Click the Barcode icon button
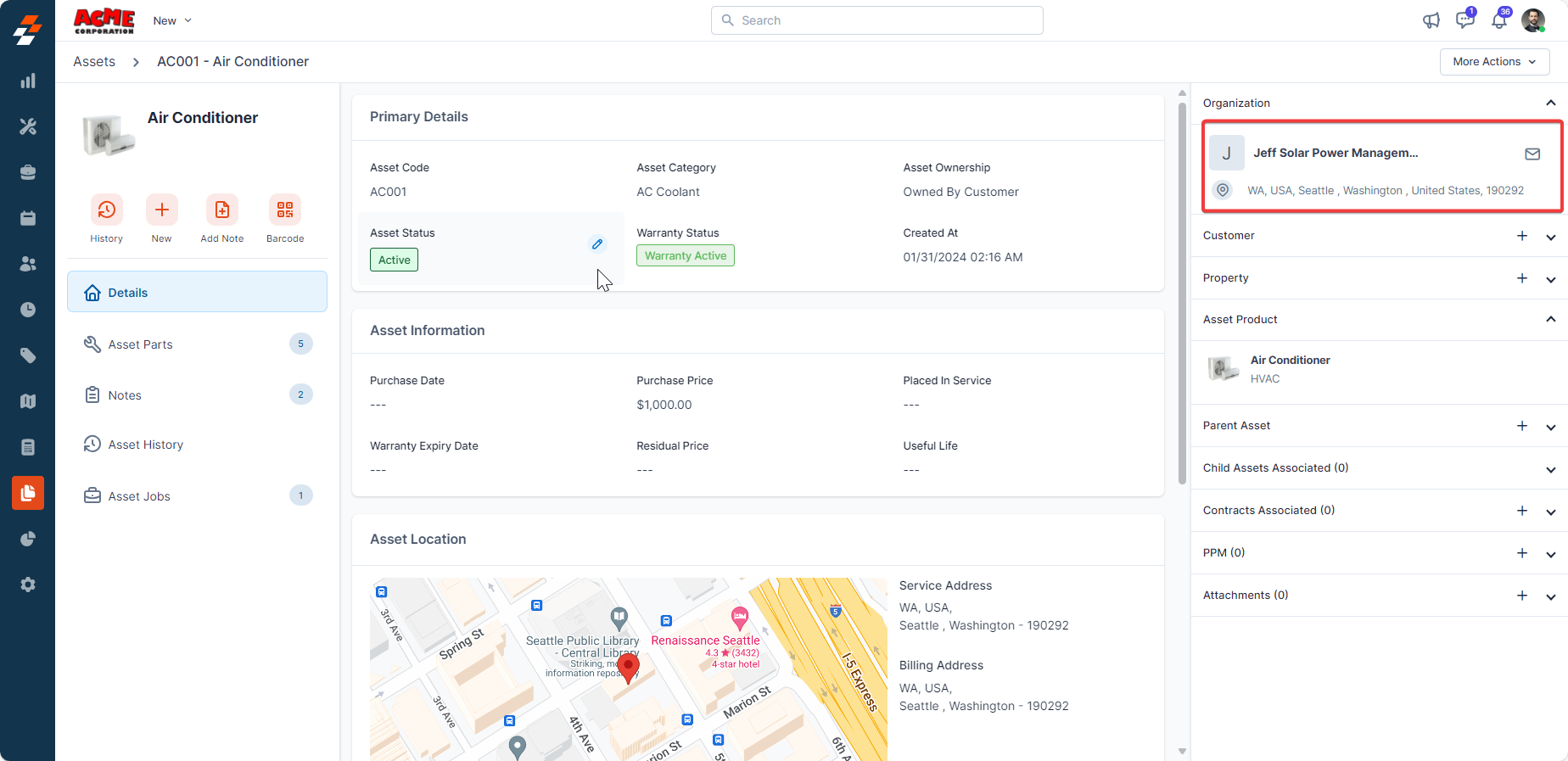 click(284, 210)
